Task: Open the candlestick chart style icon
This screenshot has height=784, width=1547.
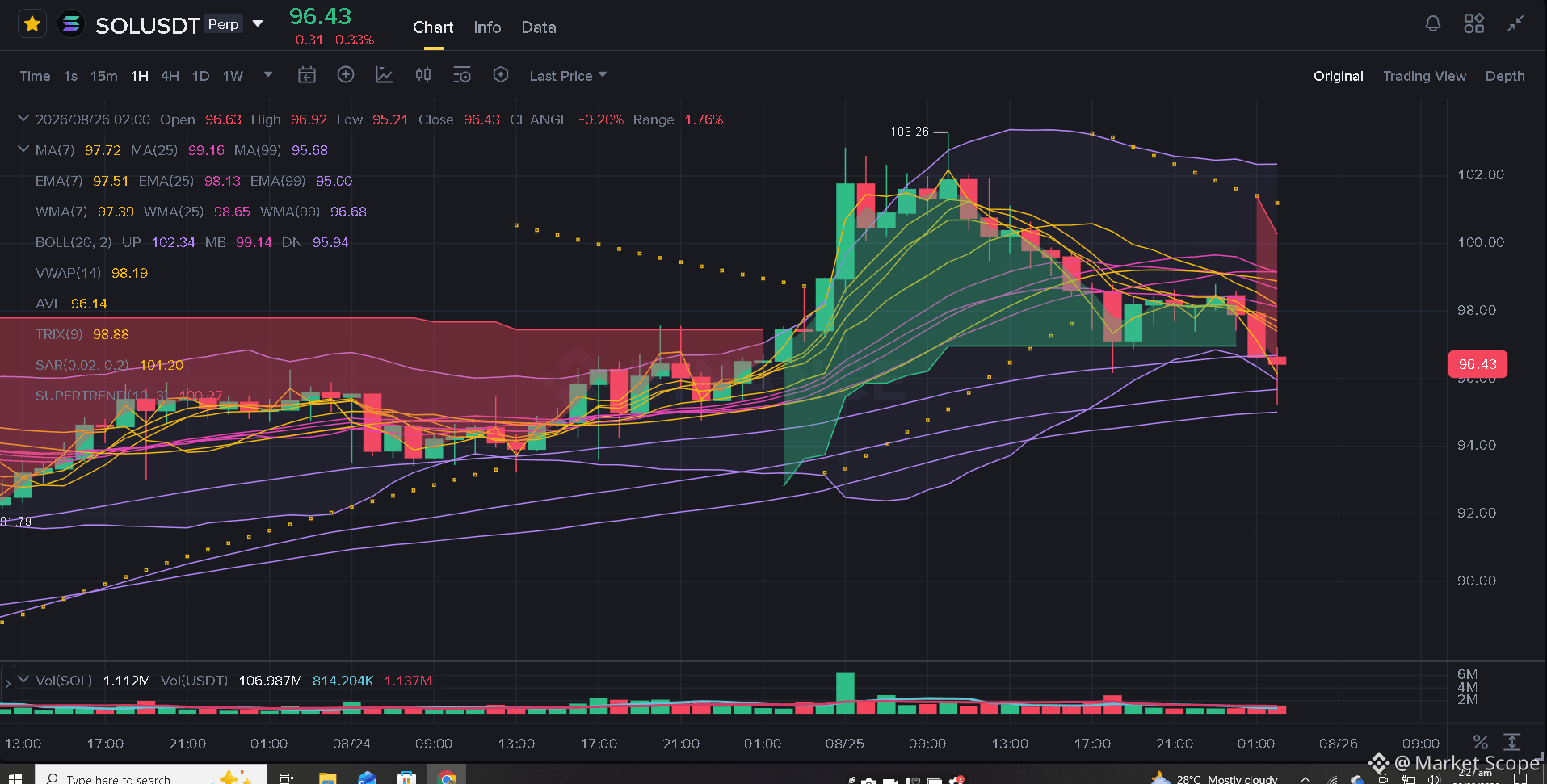Action: [x=422, y=75]
